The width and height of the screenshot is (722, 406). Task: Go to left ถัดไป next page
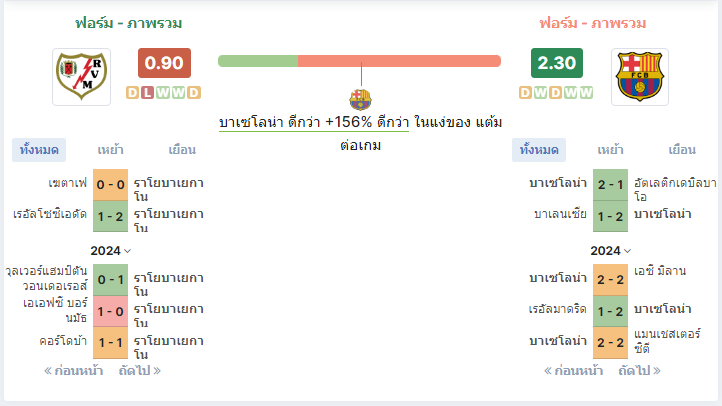coord(140,371)
